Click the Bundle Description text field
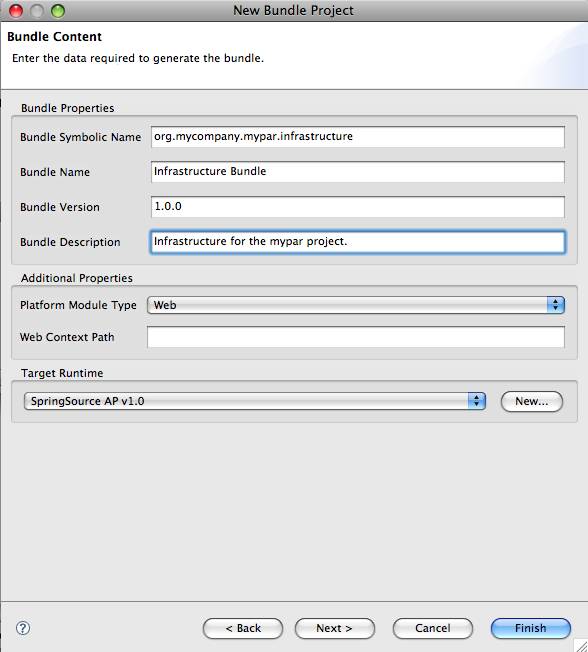 coord(358,242)
